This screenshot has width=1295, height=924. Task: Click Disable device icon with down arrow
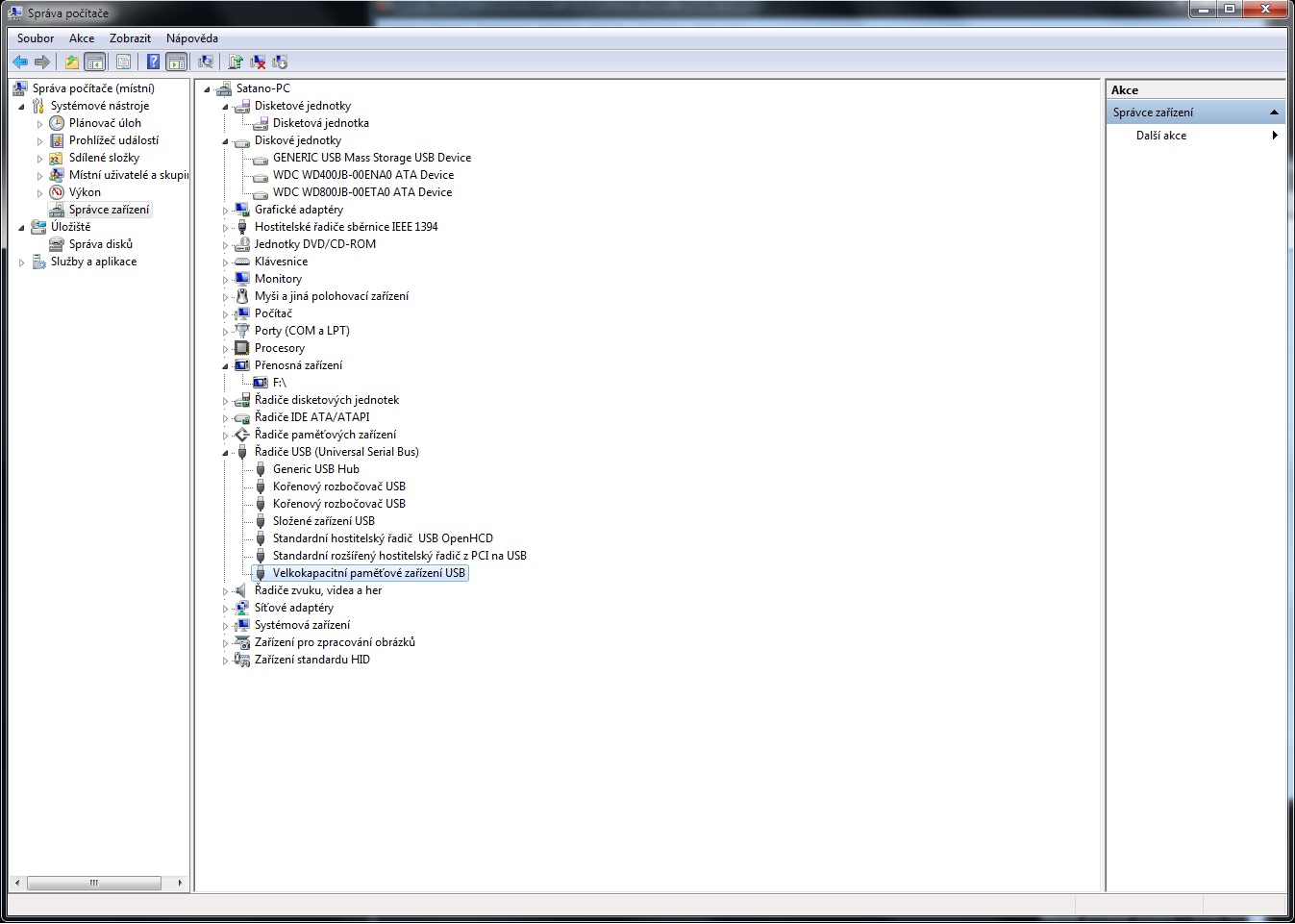(x=280, y=62)
